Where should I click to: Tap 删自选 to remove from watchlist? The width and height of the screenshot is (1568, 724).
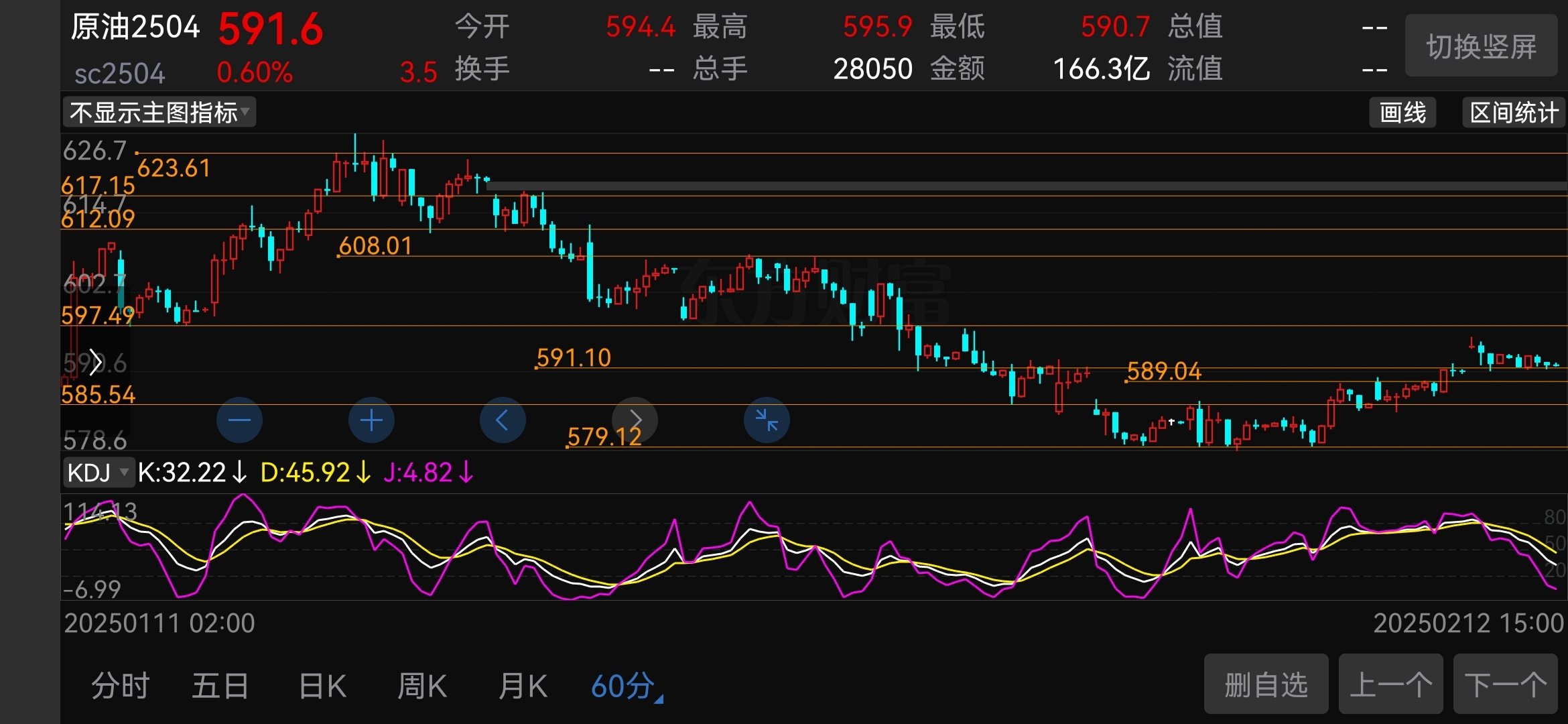(1266, 684)
